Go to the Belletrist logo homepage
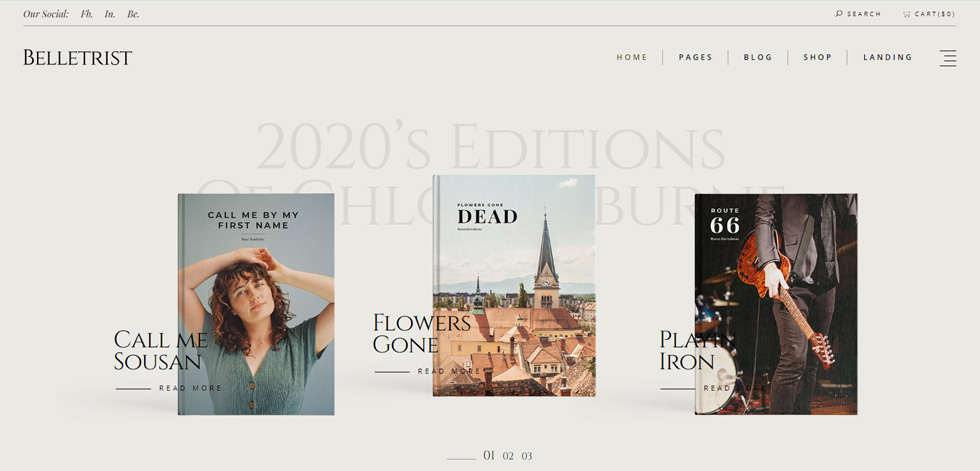980x471 pixels. pyautogui.click(x=78, y=57)
